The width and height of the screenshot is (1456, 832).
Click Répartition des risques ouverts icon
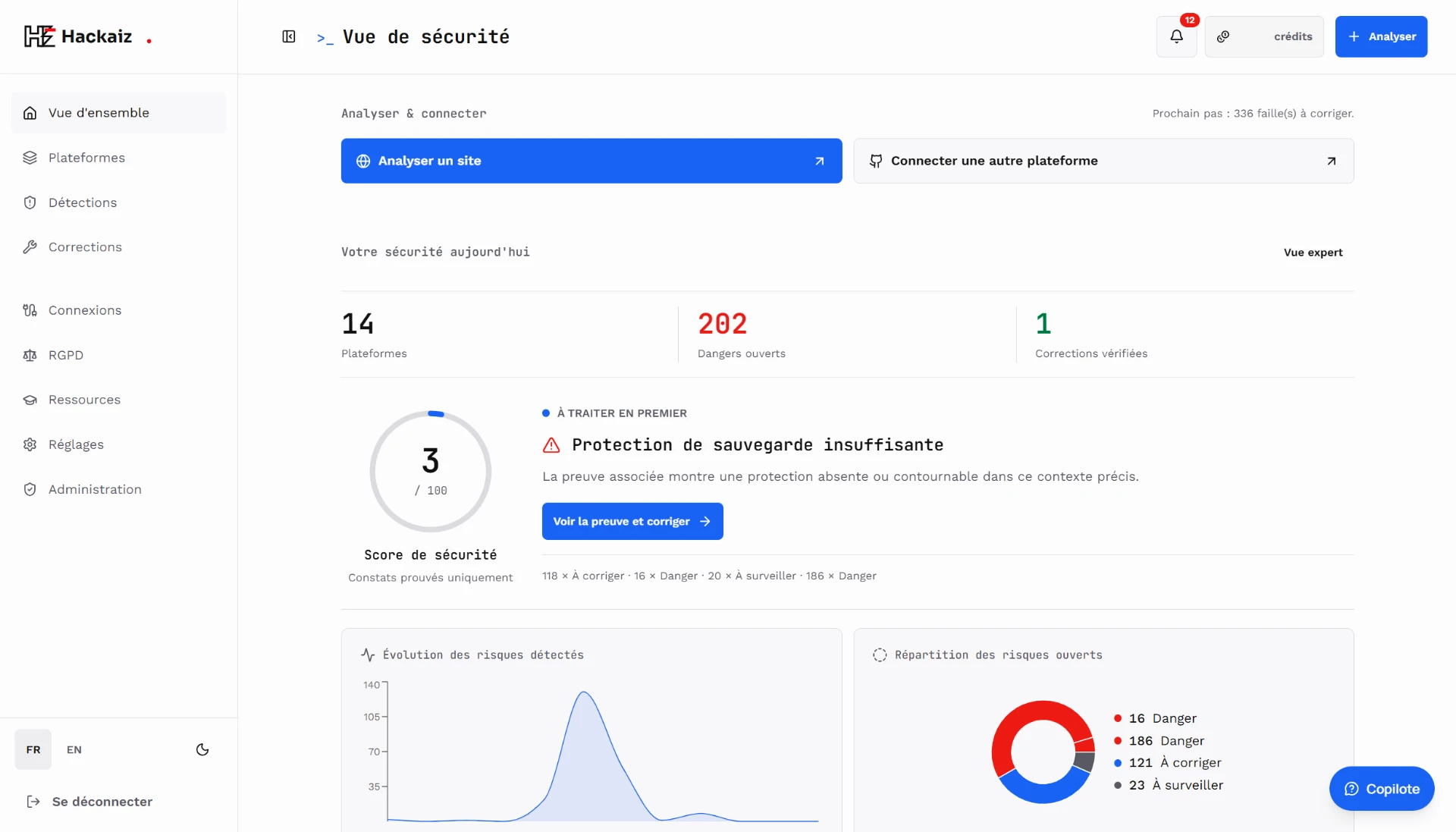coord(880,655)
